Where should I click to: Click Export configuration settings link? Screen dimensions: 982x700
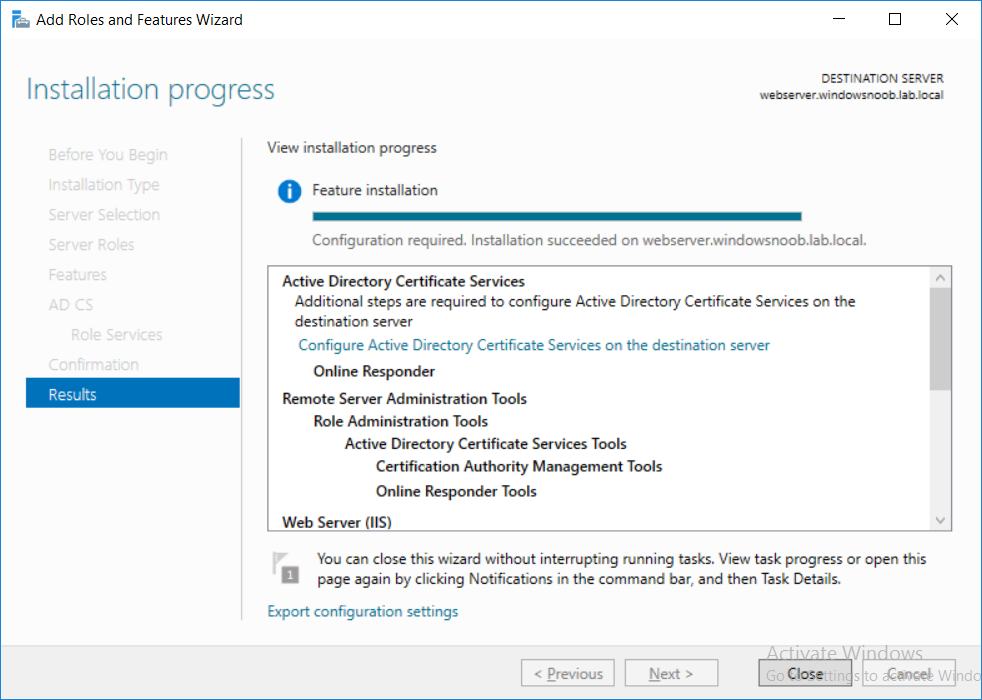pyautogui.click(x=363, y=611)
